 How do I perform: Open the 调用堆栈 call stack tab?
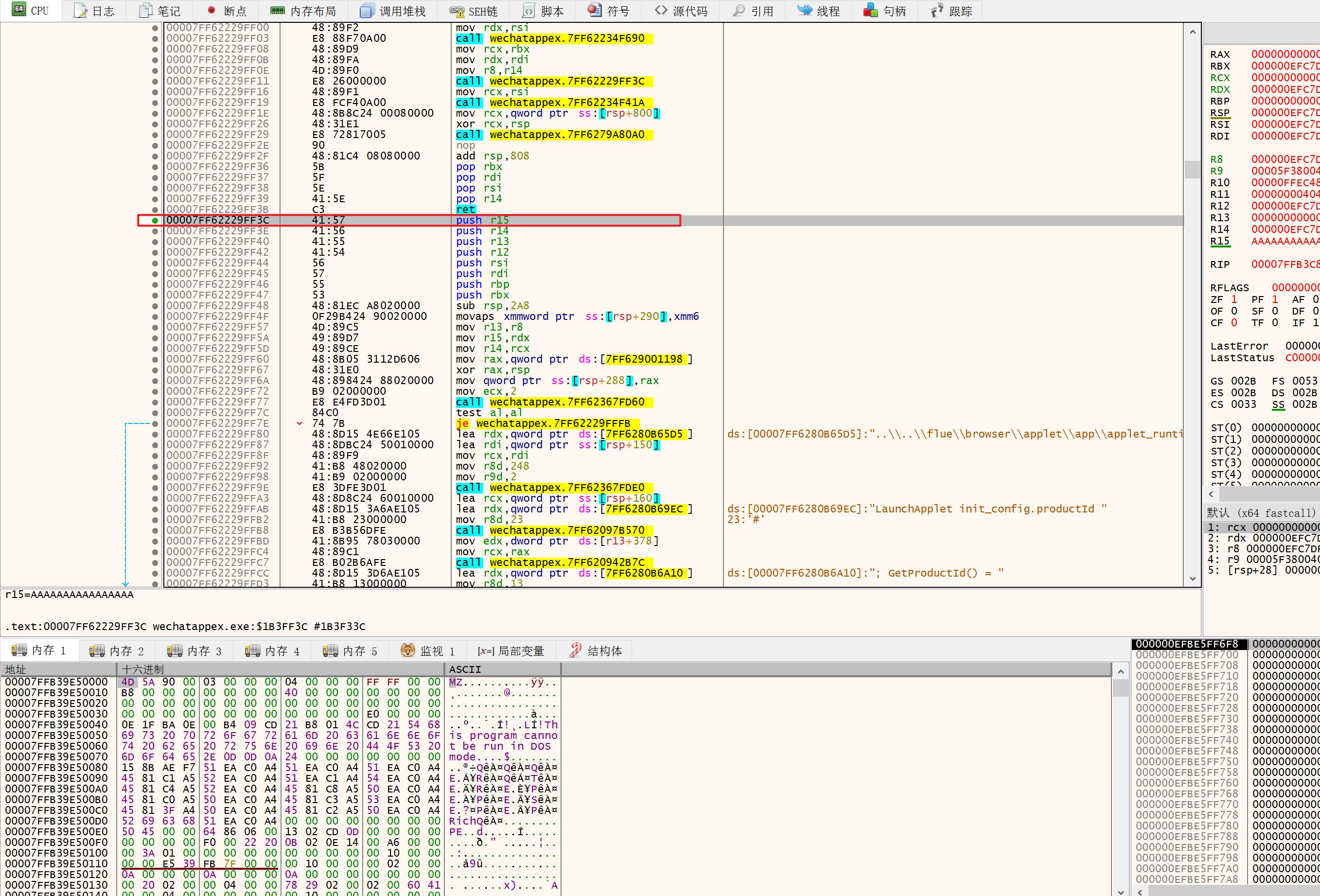pos(393,11)
